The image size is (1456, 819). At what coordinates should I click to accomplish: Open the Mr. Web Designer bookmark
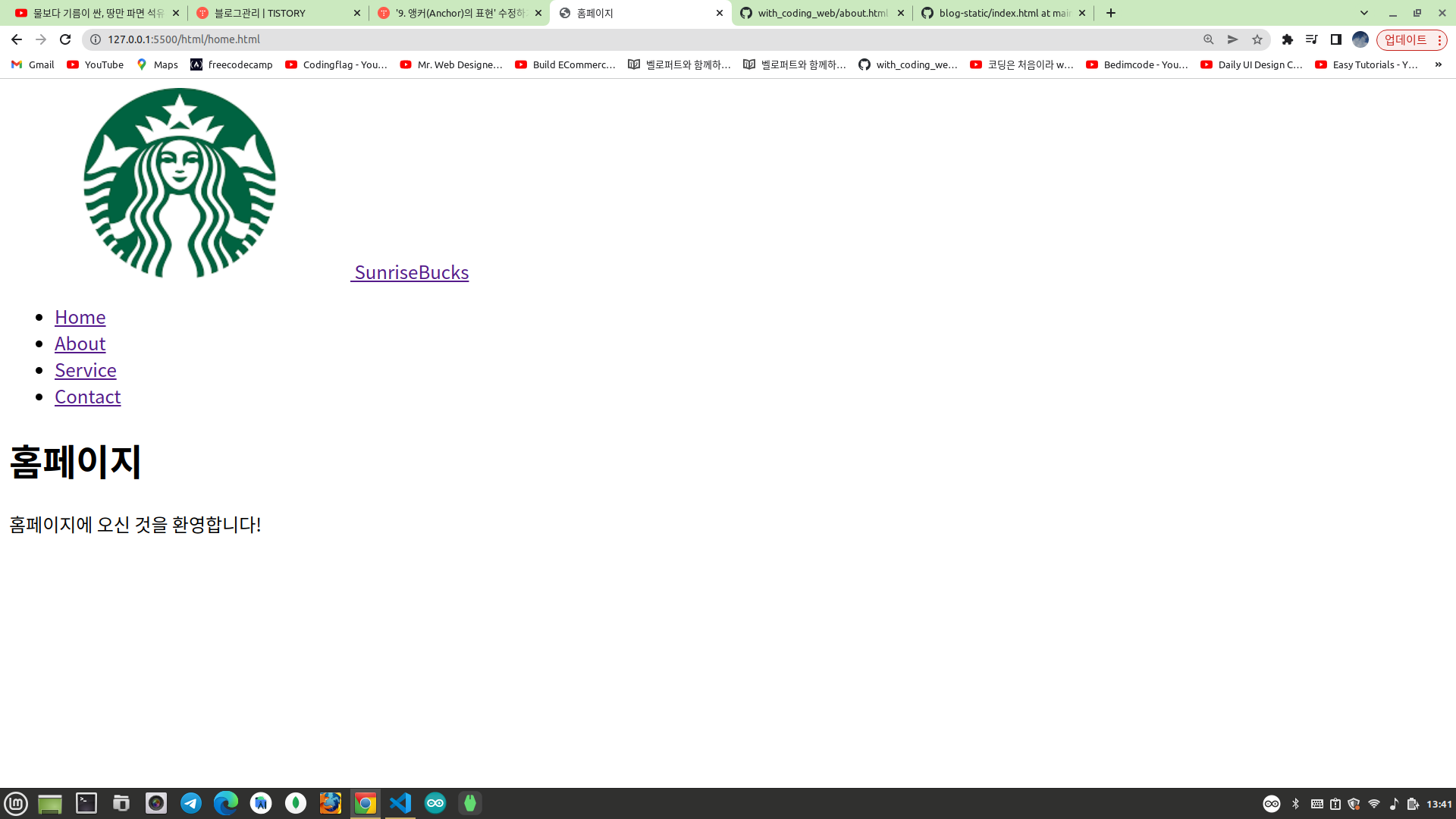click(x=451, y=64)
